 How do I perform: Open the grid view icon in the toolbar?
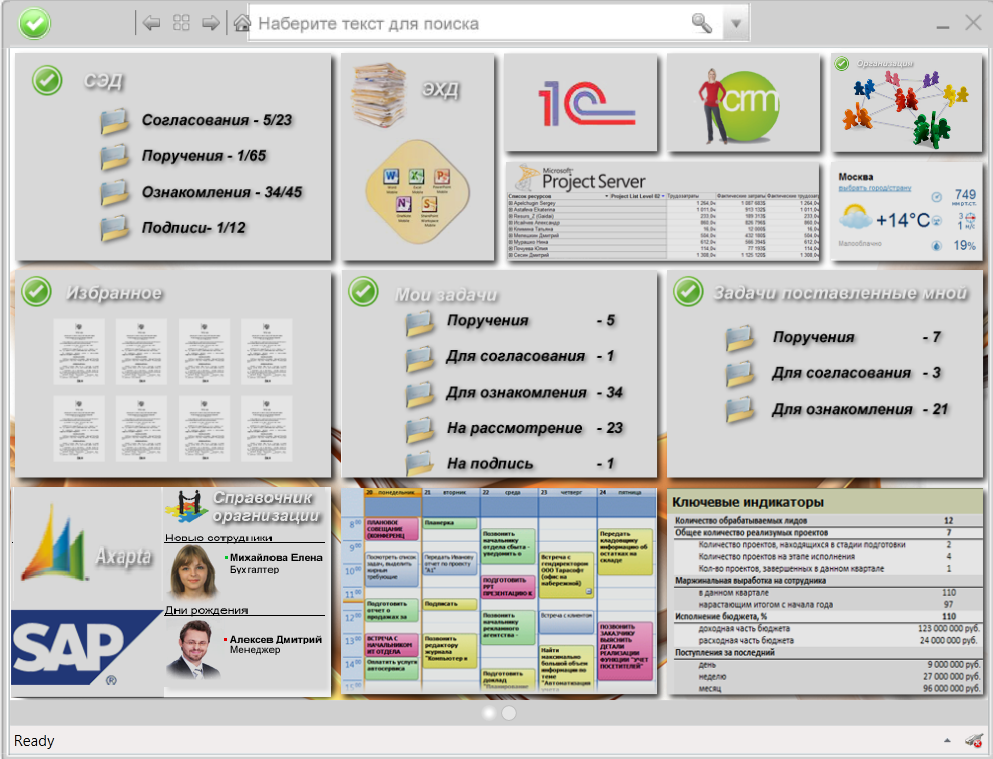coord(181,23)
